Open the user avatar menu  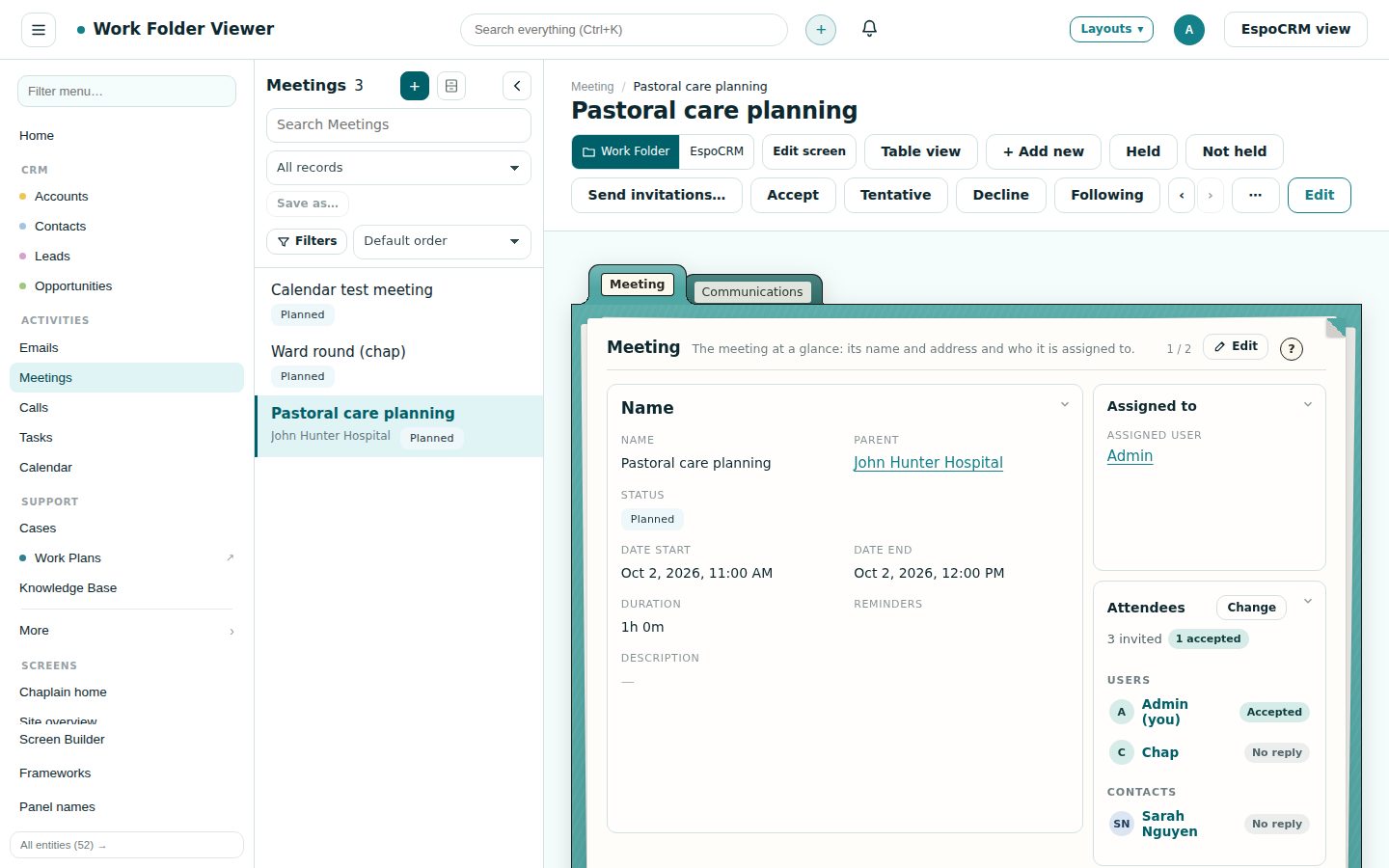[1188, 30]
